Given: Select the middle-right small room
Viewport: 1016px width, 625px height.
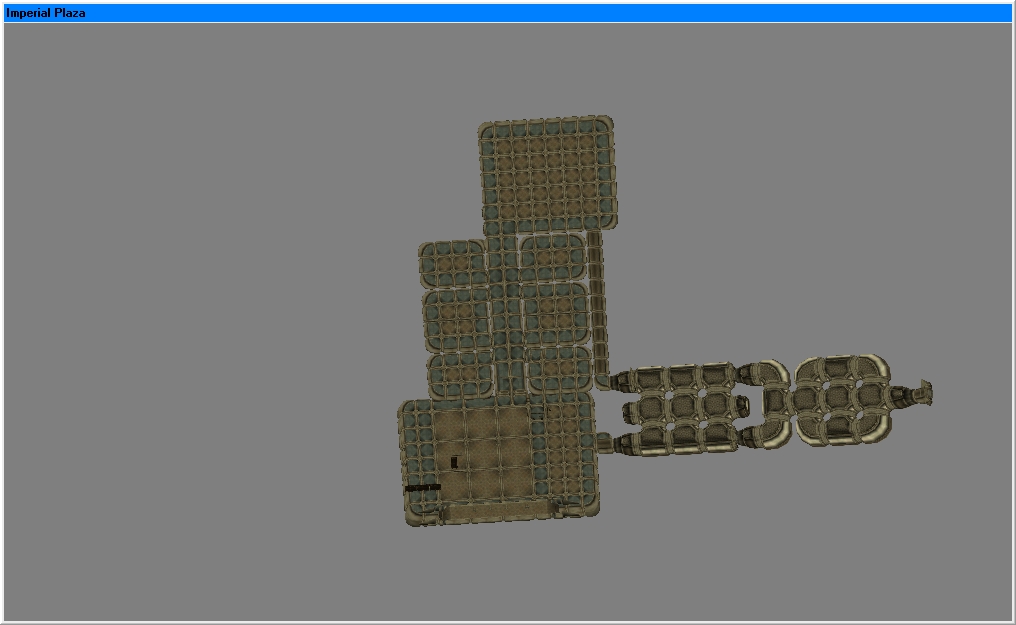Looking at the screenshot, I should click(555, 313).
